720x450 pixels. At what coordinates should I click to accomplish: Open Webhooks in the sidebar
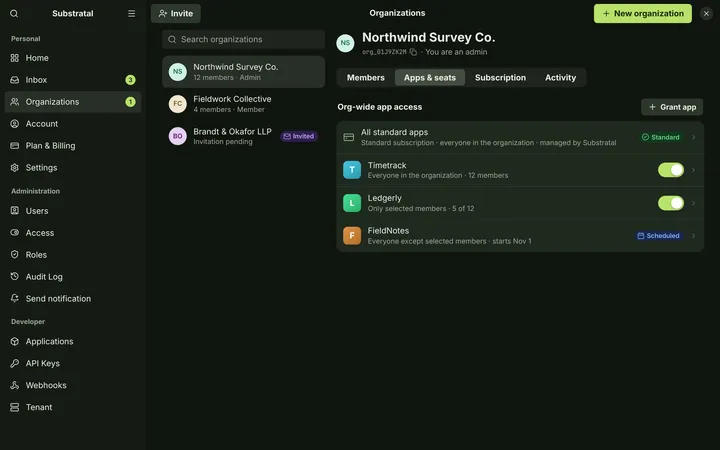(x=73, y=385)
